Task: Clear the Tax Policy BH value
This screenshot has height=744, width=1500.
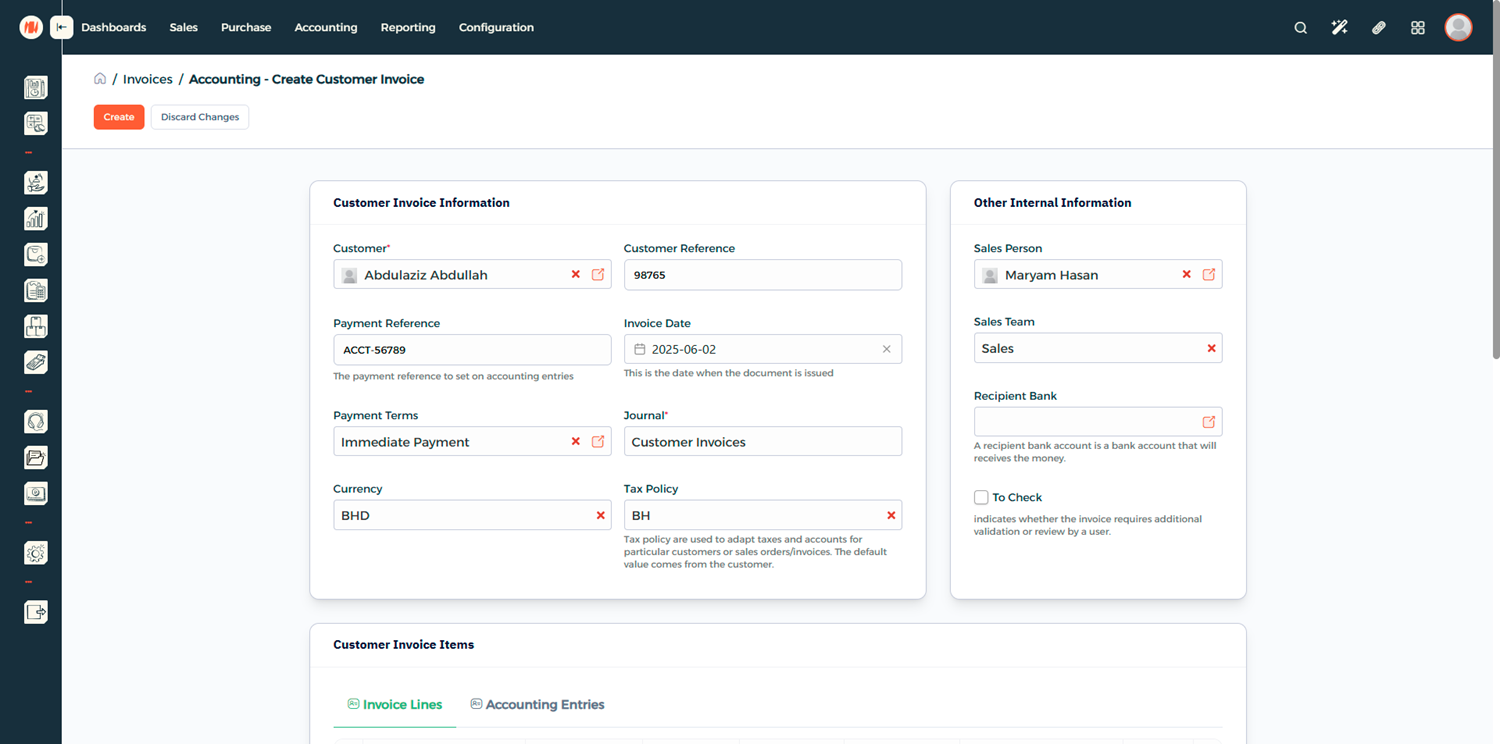Action: coord(891,516)
